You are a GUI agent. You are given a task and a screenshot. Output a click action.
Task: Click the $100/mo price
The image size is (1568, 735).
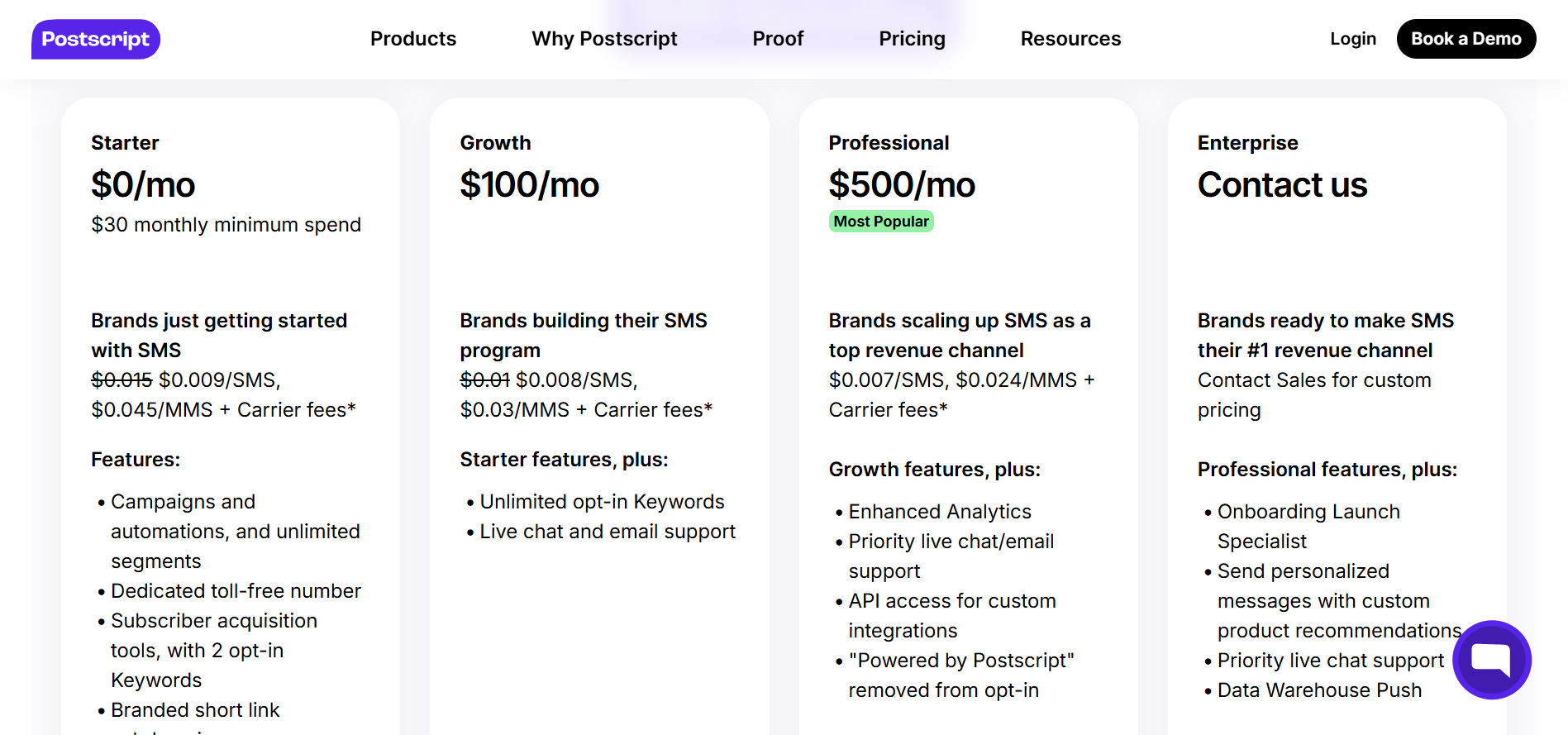[x=529, y=184]
